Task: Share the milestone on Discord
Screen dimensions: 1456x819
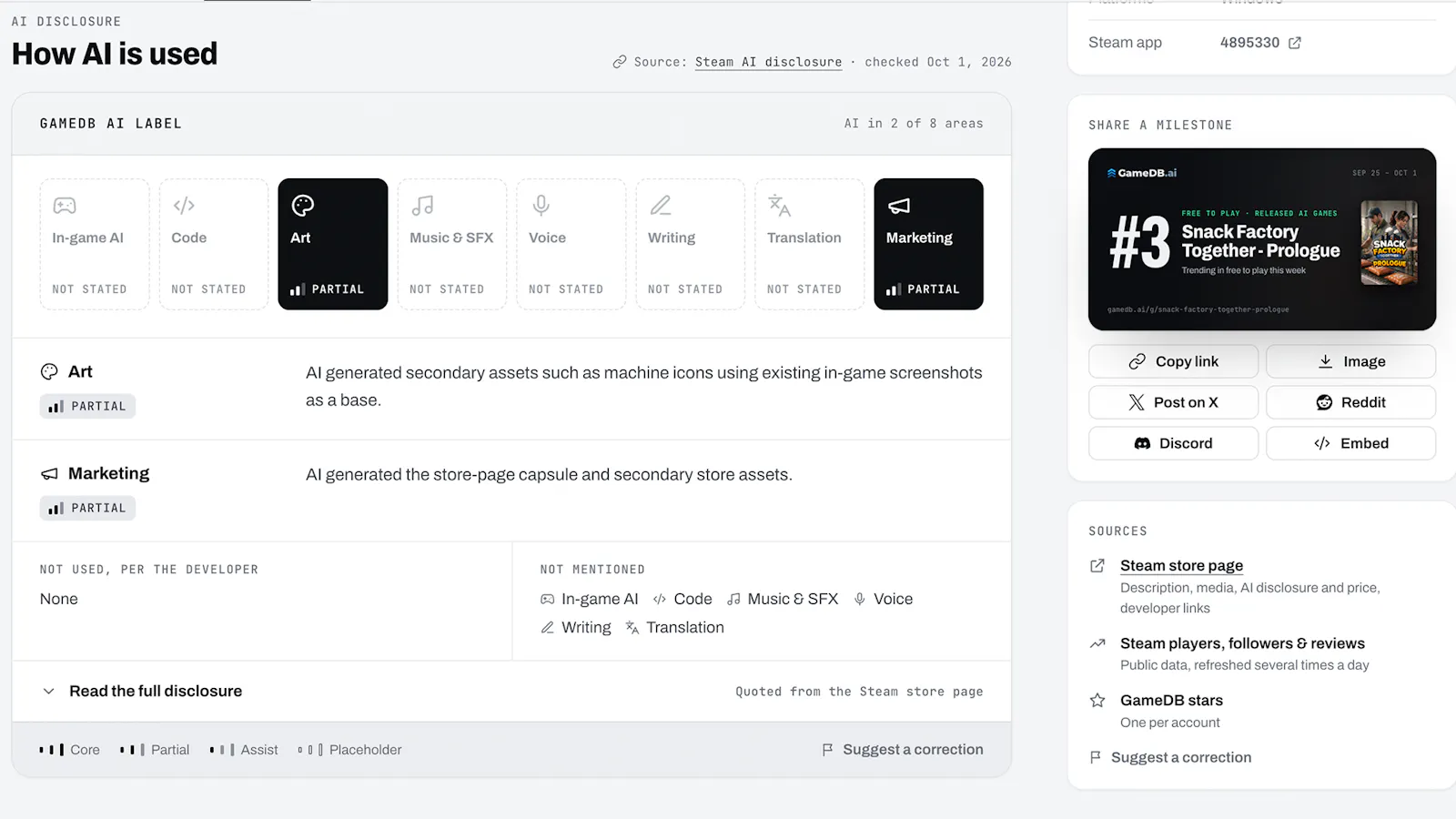Action: click(x=1174, y=443)
